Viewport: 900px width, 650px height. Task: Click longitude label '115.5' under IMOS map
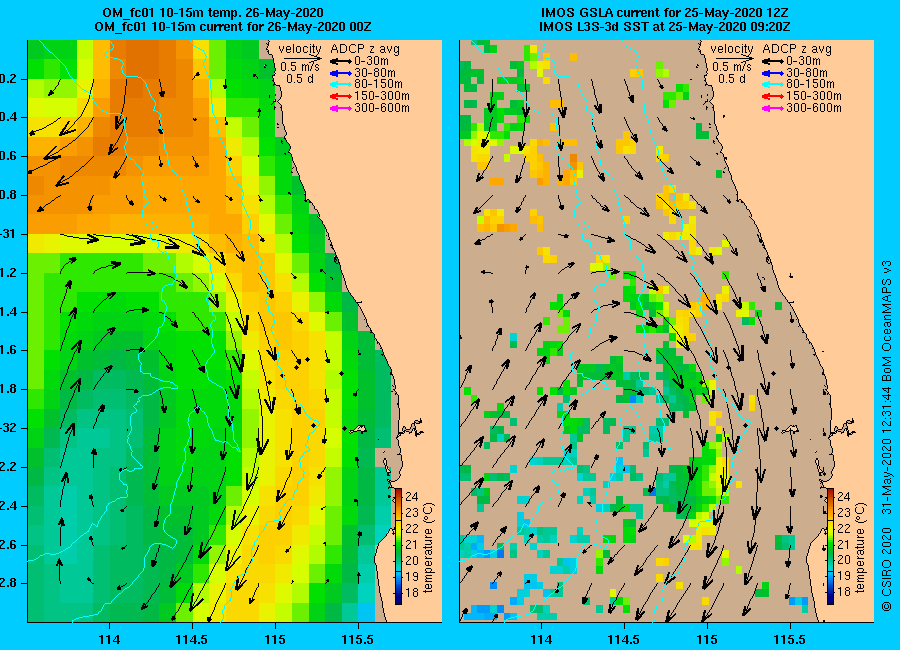(x=790, y=640)
